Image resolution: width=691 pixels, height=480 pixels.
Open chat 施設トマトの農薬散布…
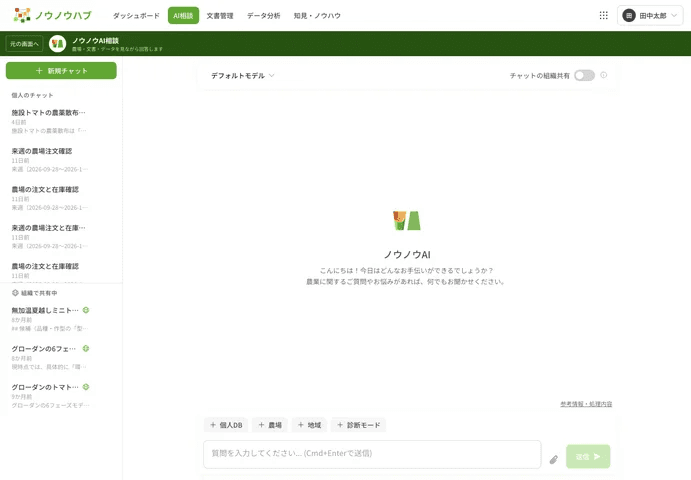pos(61,121)
